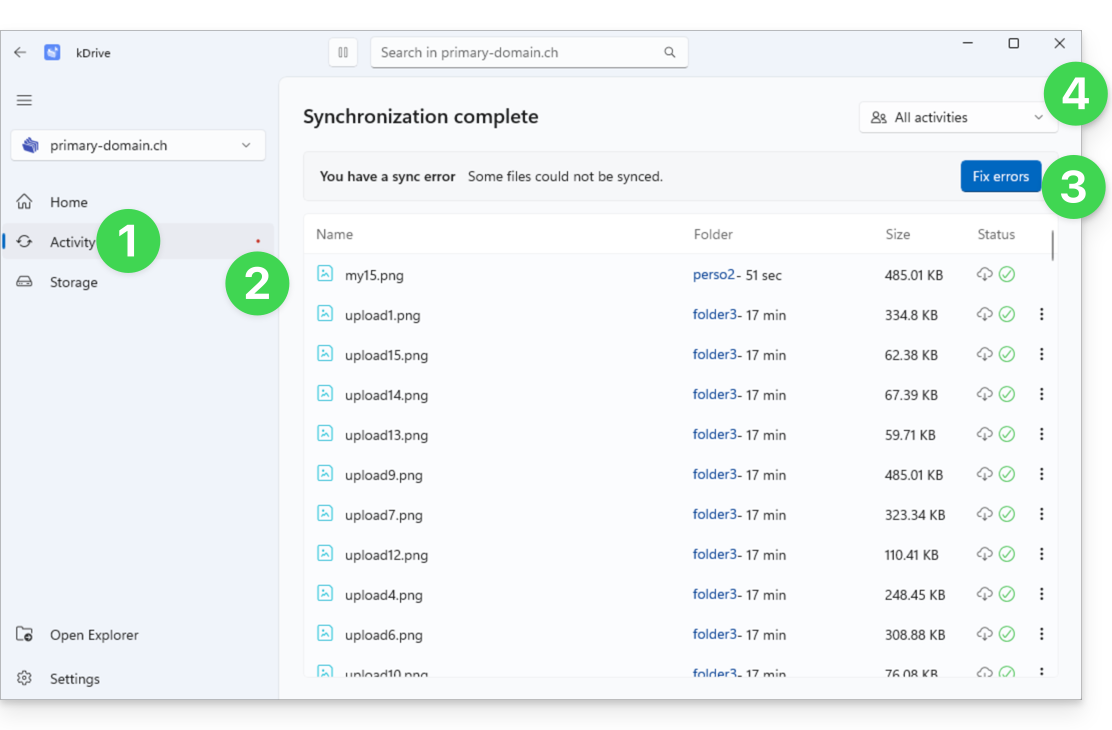Open options menu for upload1.png
The image size is (1112, 730).
(1041, 314)
